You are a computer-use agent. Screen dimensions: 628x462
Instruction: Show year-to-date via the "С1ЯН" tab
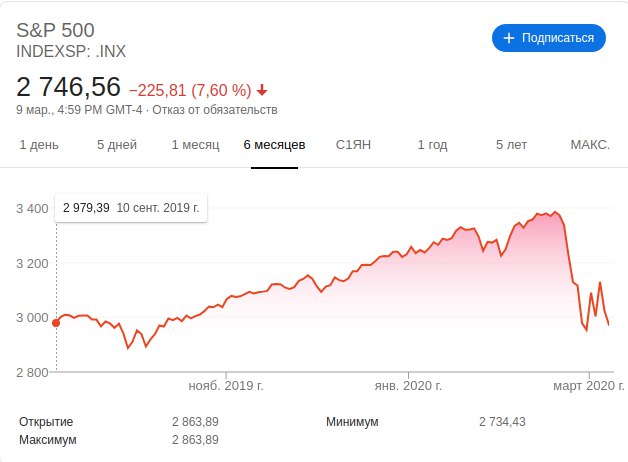tap(353, 145)
